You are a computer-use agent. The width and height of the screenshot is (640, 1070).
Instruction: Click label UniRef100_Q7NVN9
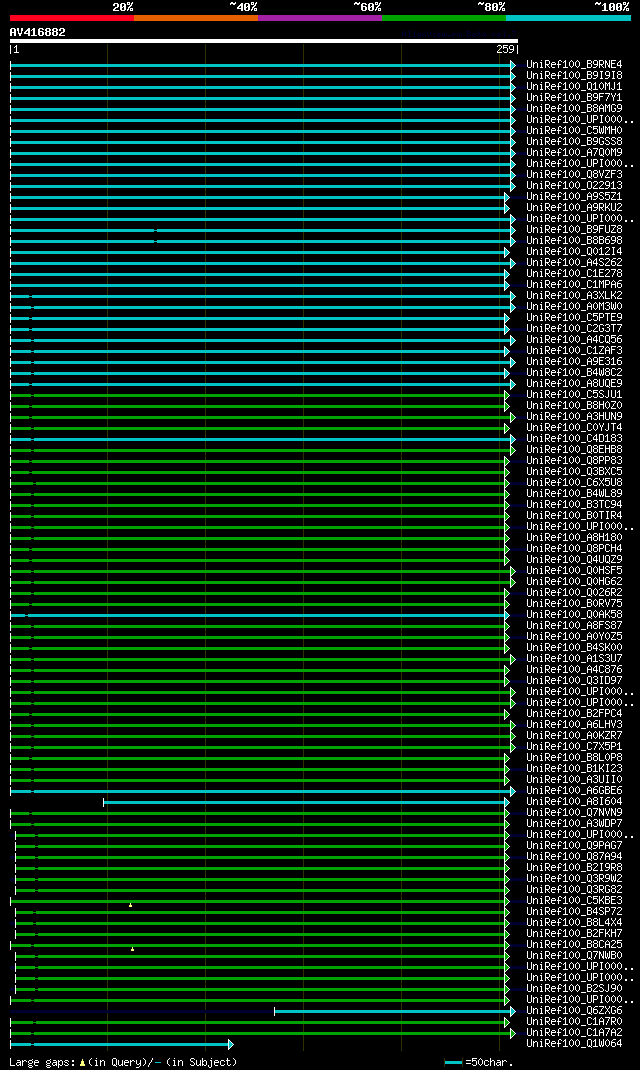[574, 813]
